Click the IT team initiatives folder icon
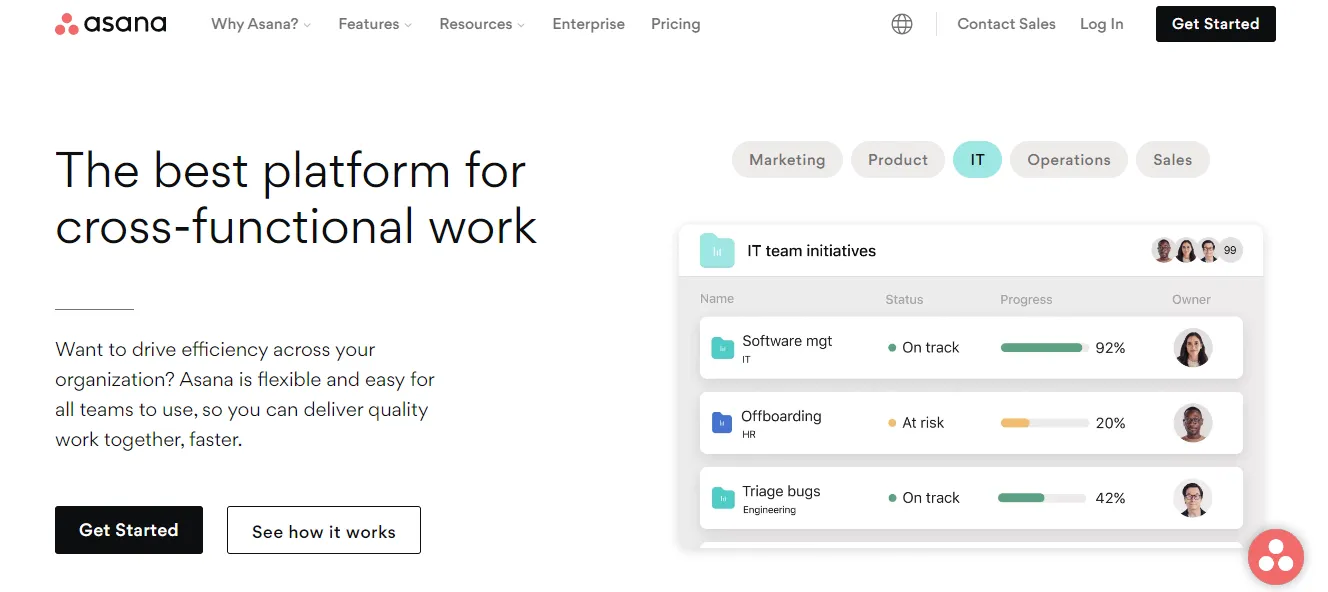 [717, 251]
